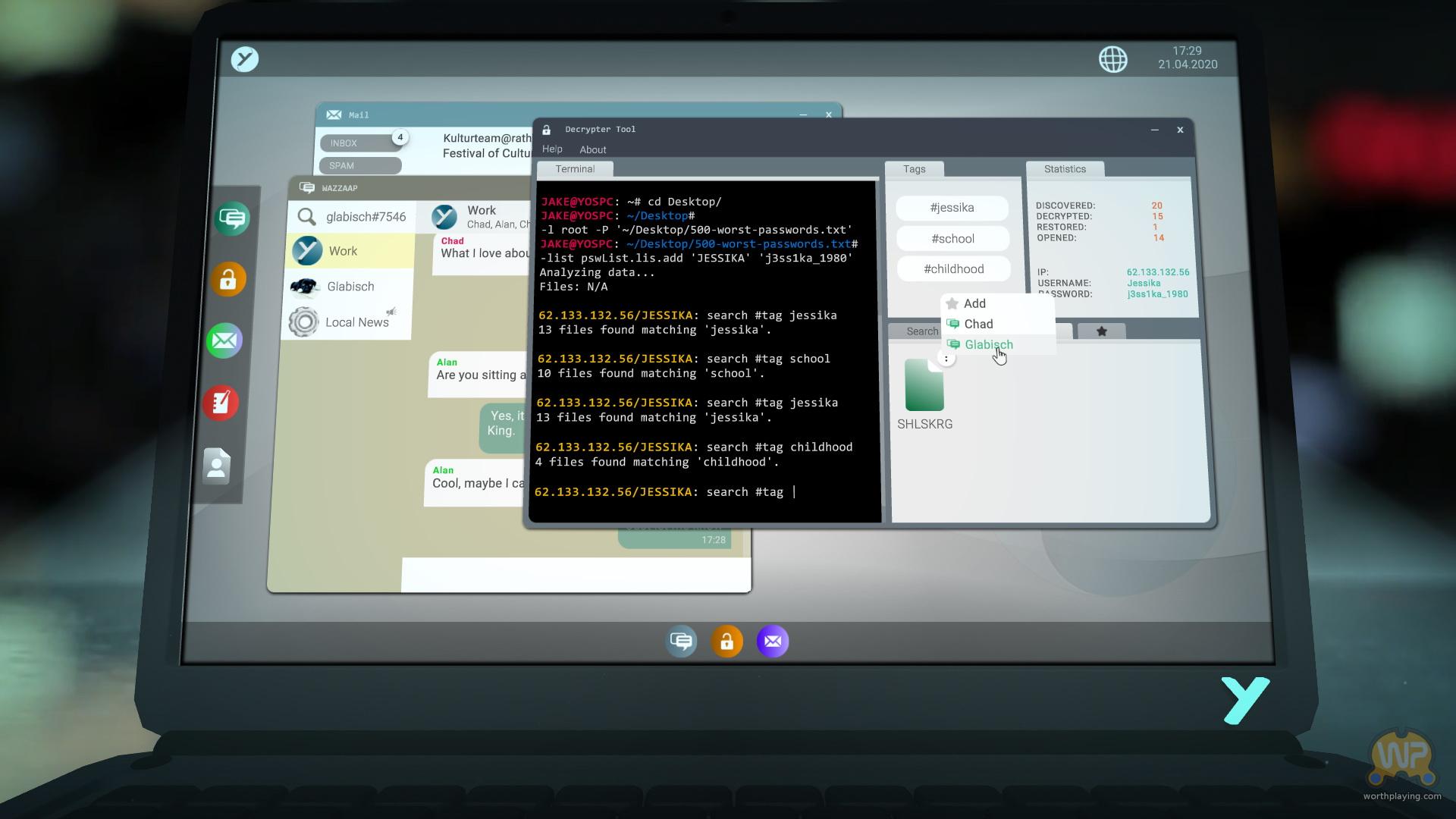Click the #school tag
The width and height of the screenshot is (1456, 819).
pyautogui.click(x=952, y=239)
